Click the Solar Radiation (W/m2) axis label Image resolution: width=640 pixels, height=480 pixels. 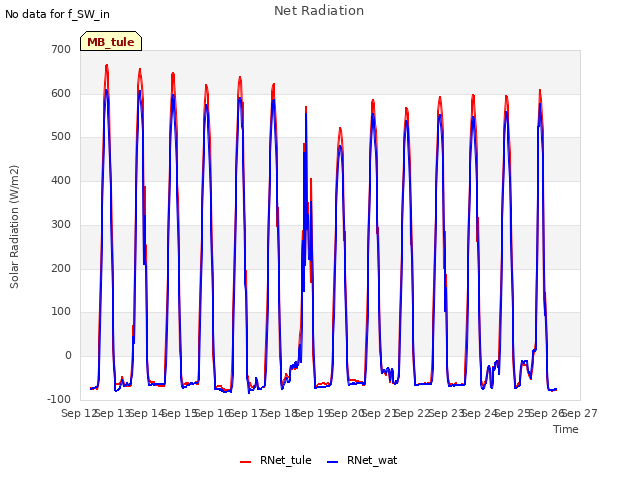[14, 227]
